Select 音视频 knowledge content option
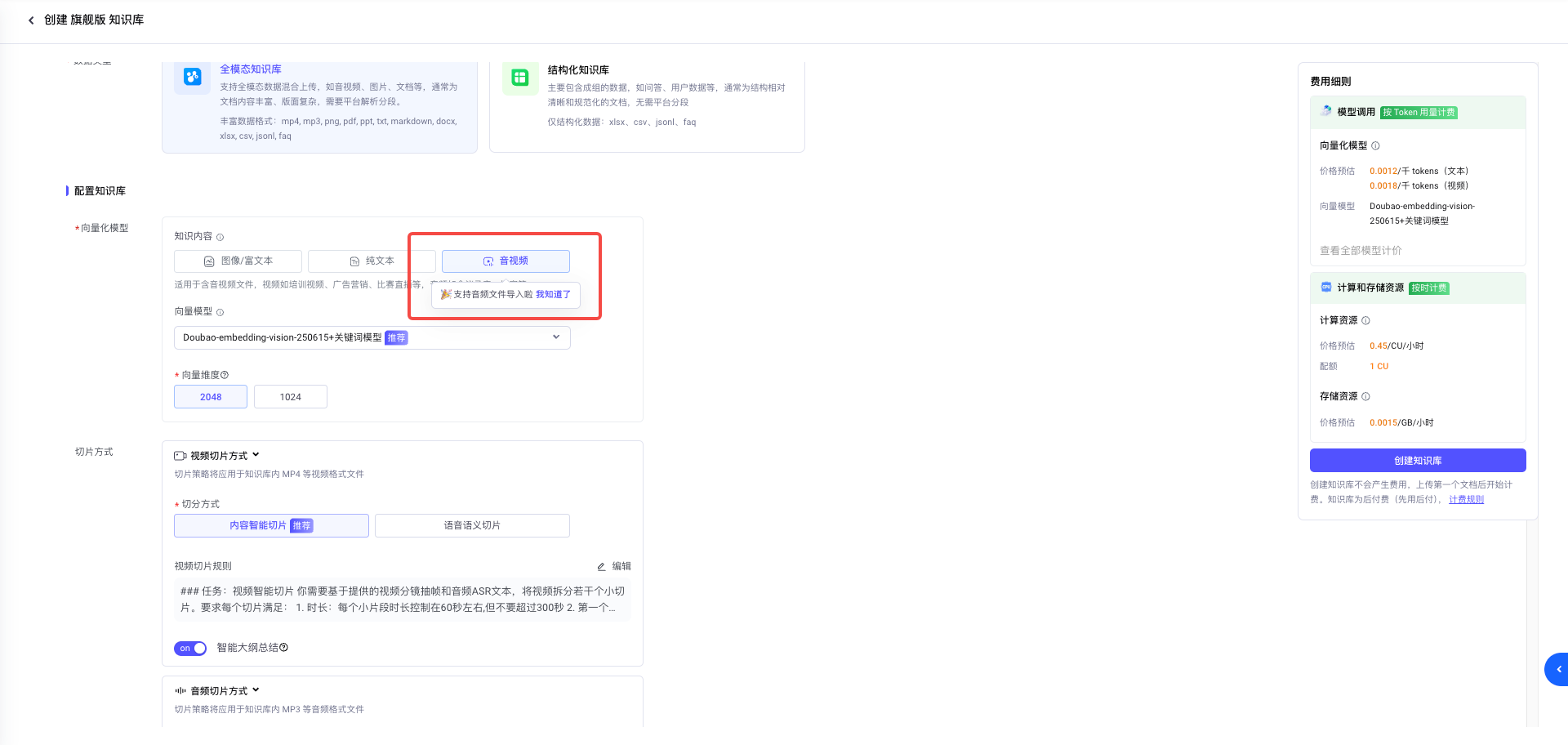 (506, 261)
